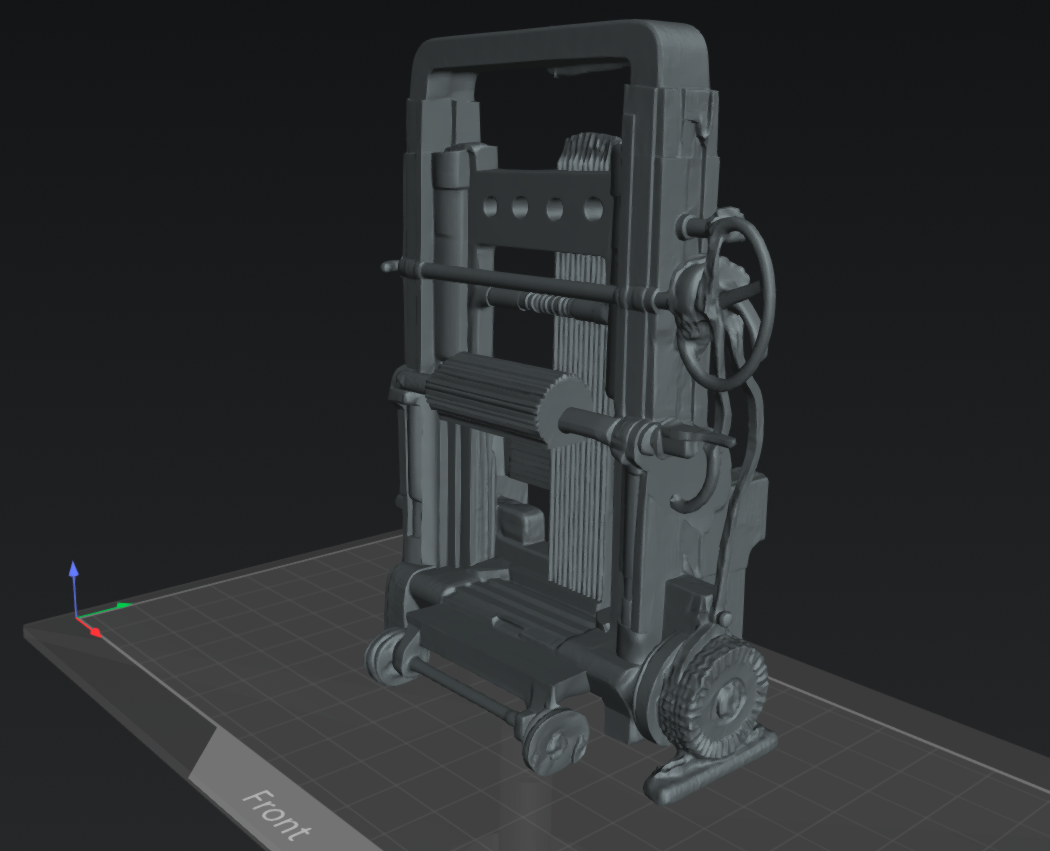This screenshot has width=1050, height=851.
Task: Click the green Y-axis arrow
Action: pos(122,605)
